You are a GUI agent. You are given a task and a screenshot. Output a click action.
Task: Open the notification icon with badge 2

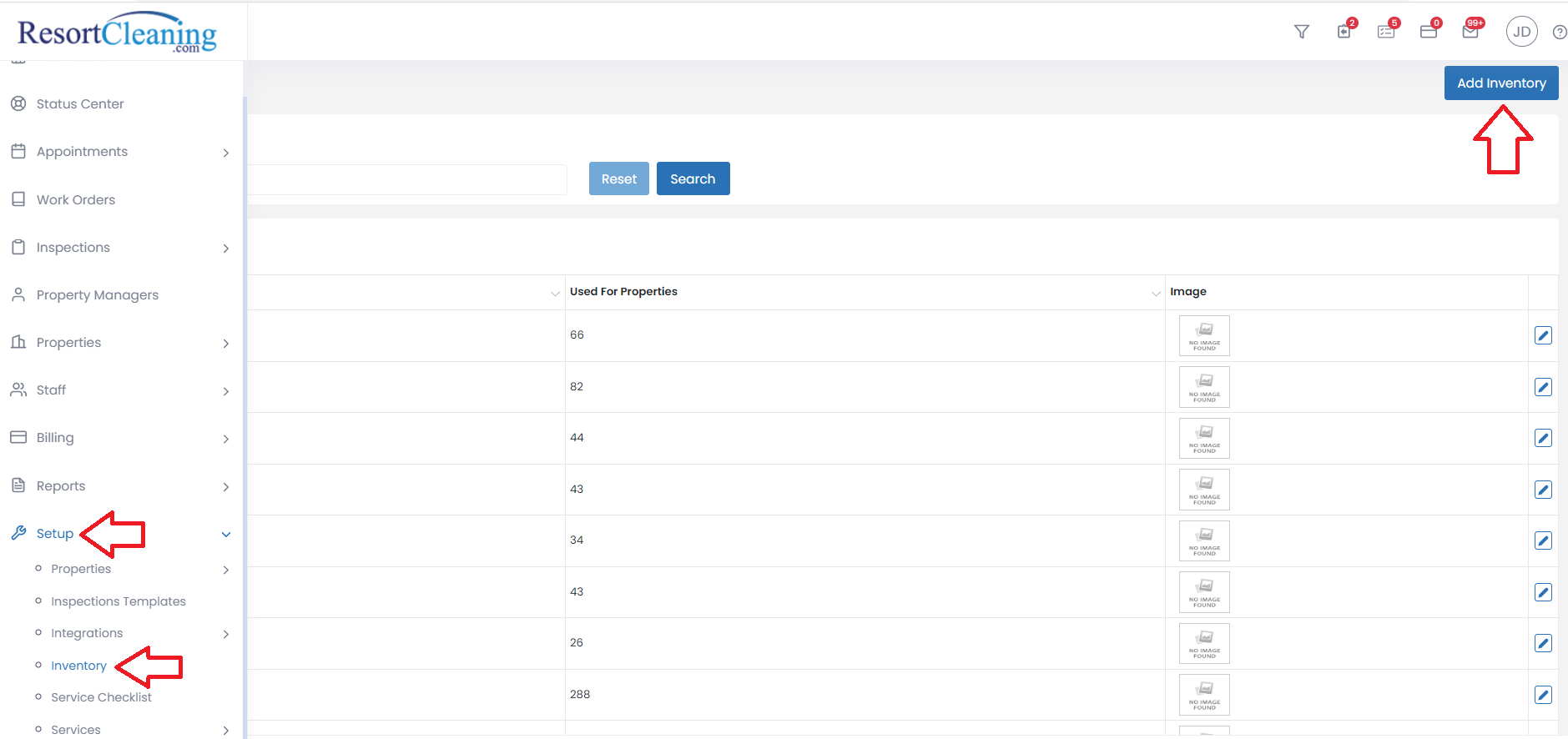coord(1344,32)
